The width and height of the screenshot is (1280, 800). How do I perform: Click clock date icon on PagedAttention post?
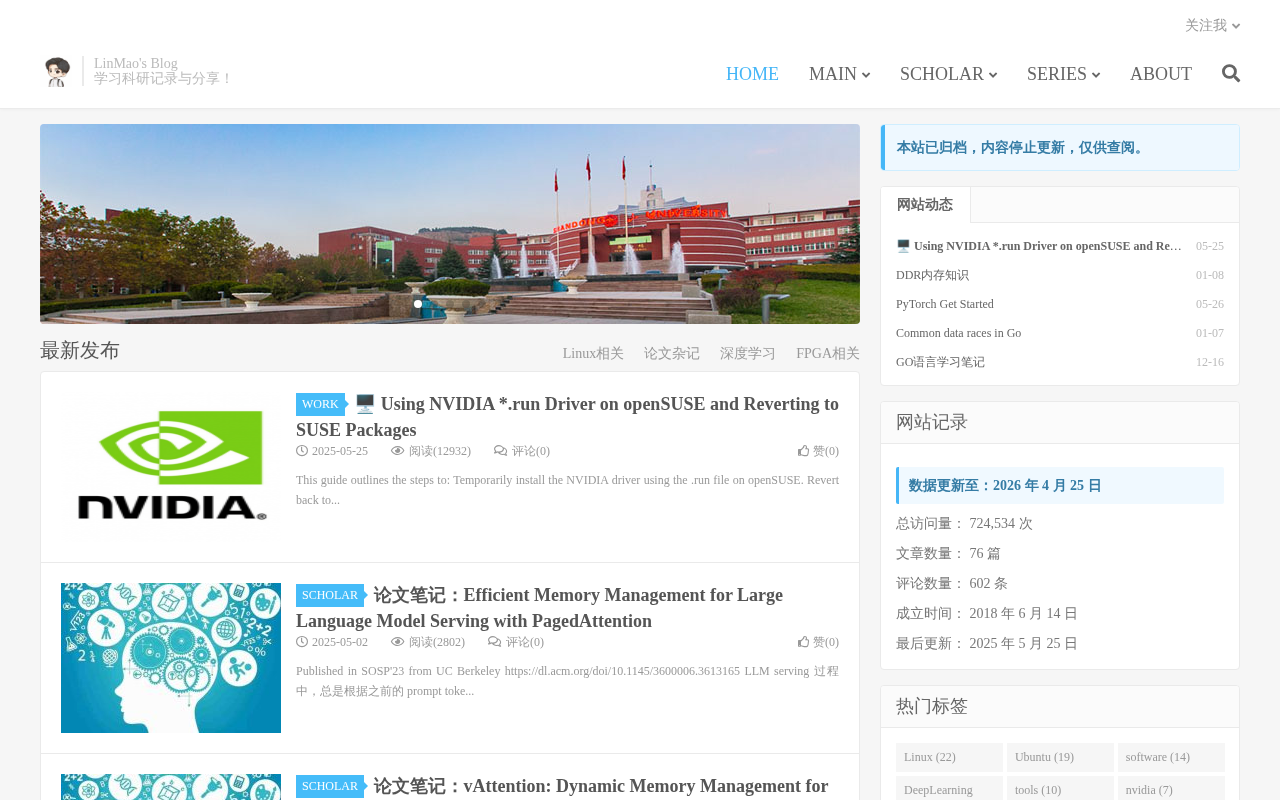pyautogui.click(x=302, y=642)
